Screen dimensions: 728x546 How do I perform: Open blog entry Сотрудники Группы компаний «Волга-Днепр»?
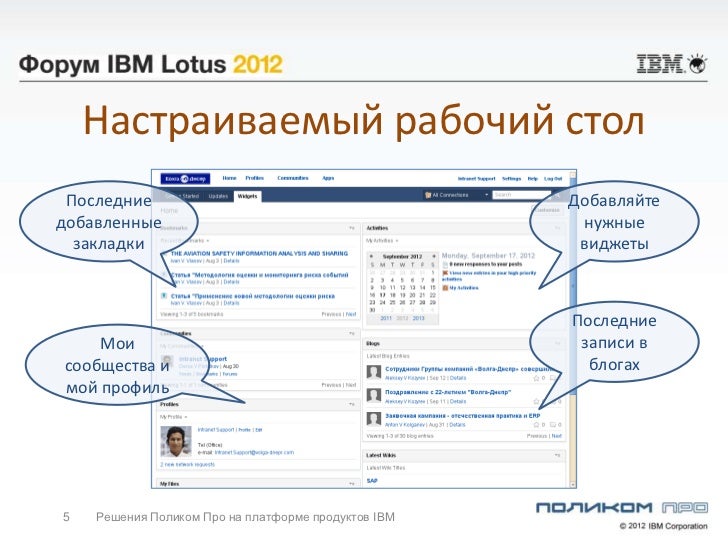pyautogui.click(x=469, y=369)
